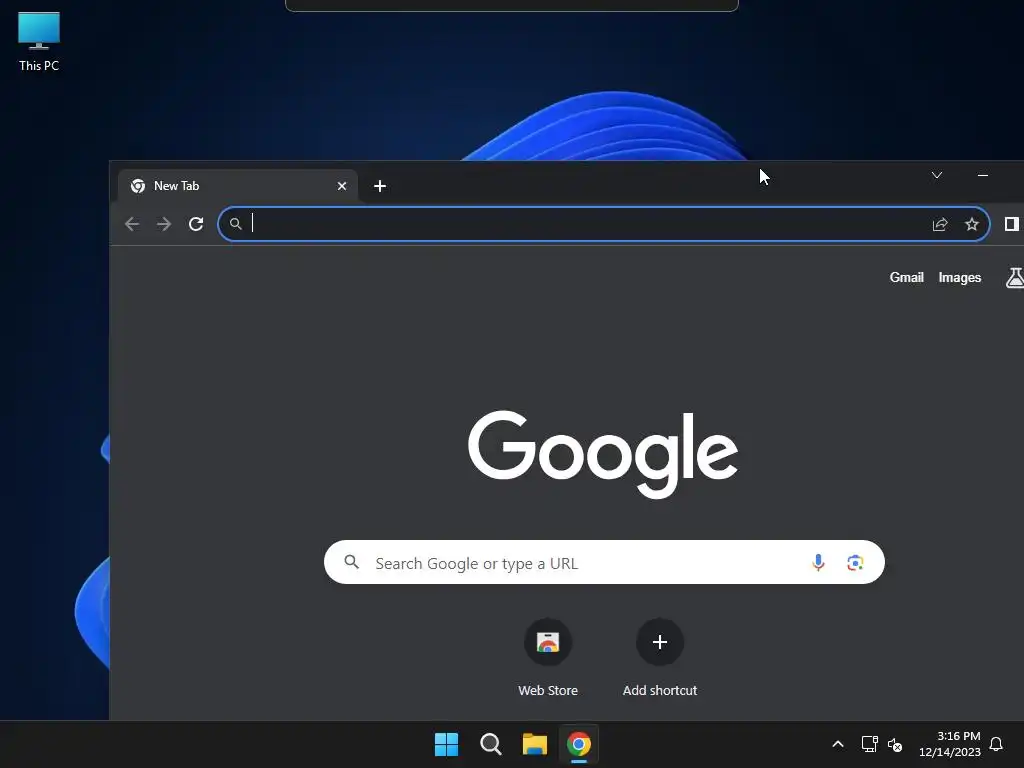Click the Google search box
The width and height of the screenshot is (1024, 768).
click(x=604, y=562)
